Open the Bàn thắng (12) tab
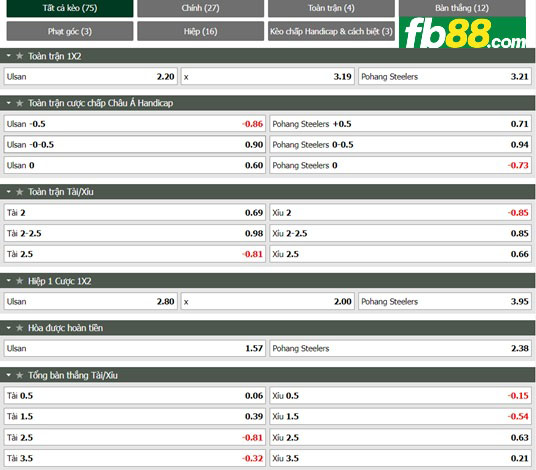The width and height of the screenshot is (536, 470). click(x=462, y=8)
